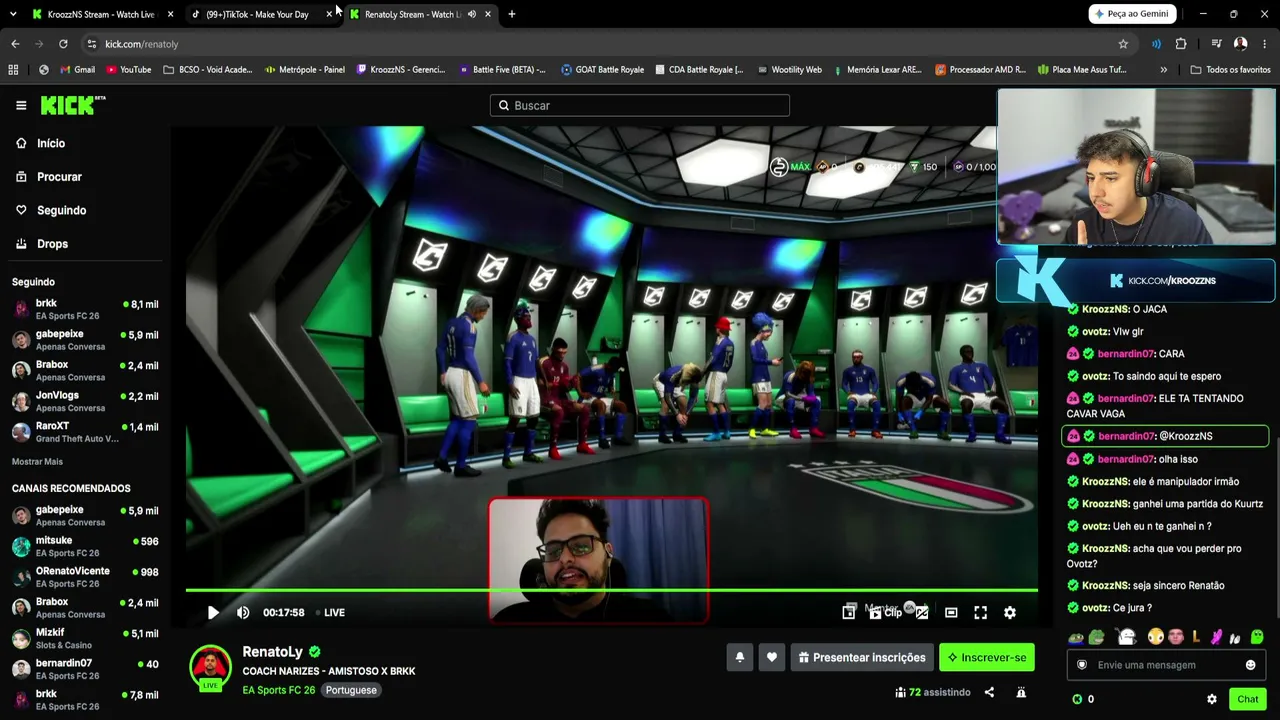Click the Kick points balance icon
1280x720 pixels.
(x=1077, y=699)
